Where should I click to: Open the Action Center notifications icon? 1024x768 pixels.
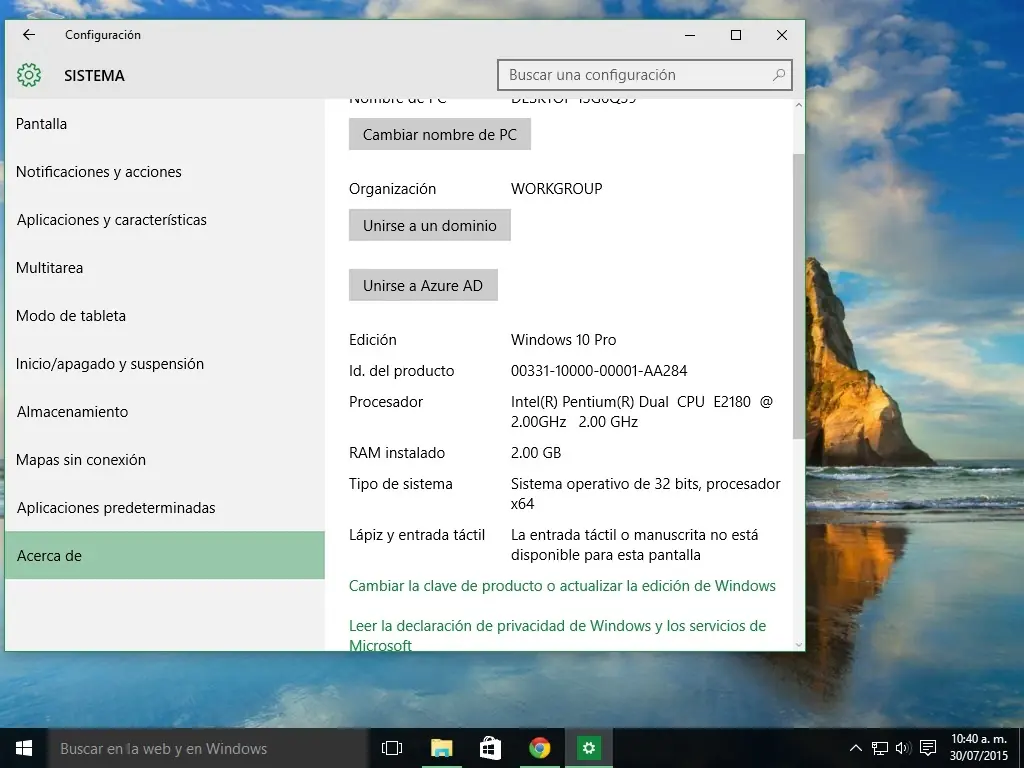tap(927, 748)
